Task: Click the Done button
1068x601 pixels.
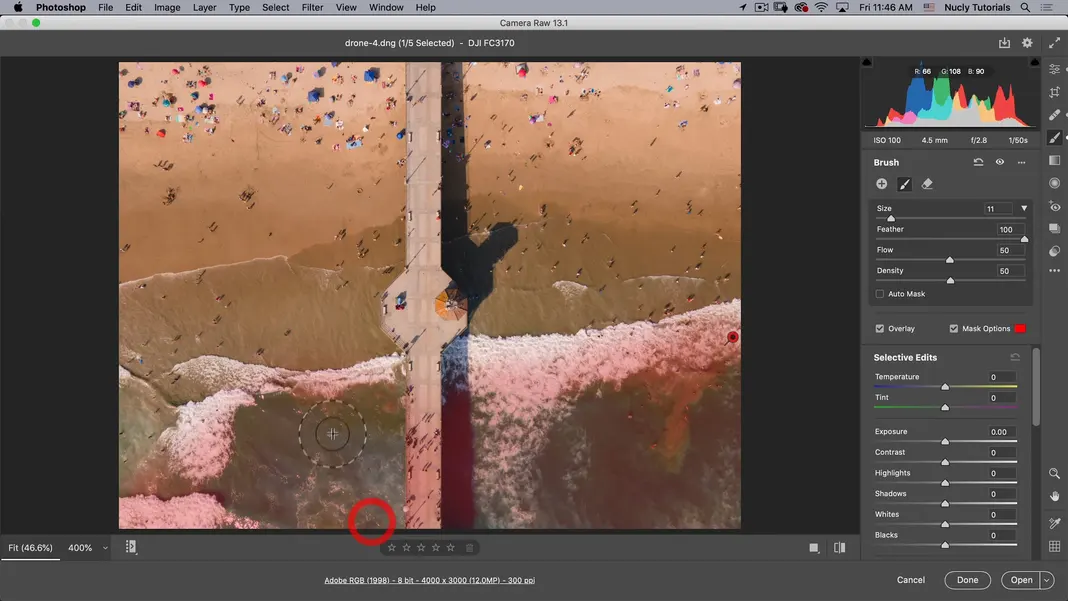Action: click(x=967, y=581)
